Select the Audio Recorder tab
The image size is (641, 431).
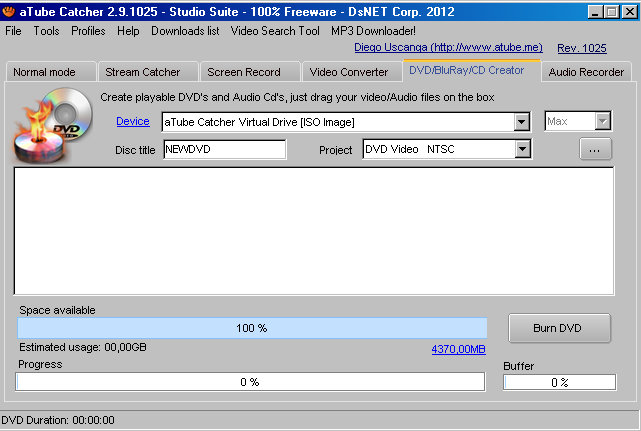pos(586,72)
